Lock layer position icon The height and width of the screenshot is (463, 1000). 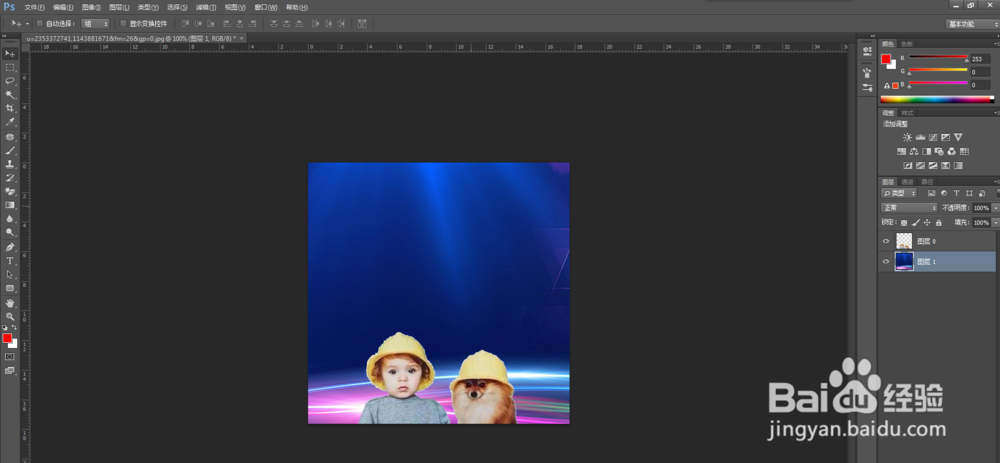point(927,223)
